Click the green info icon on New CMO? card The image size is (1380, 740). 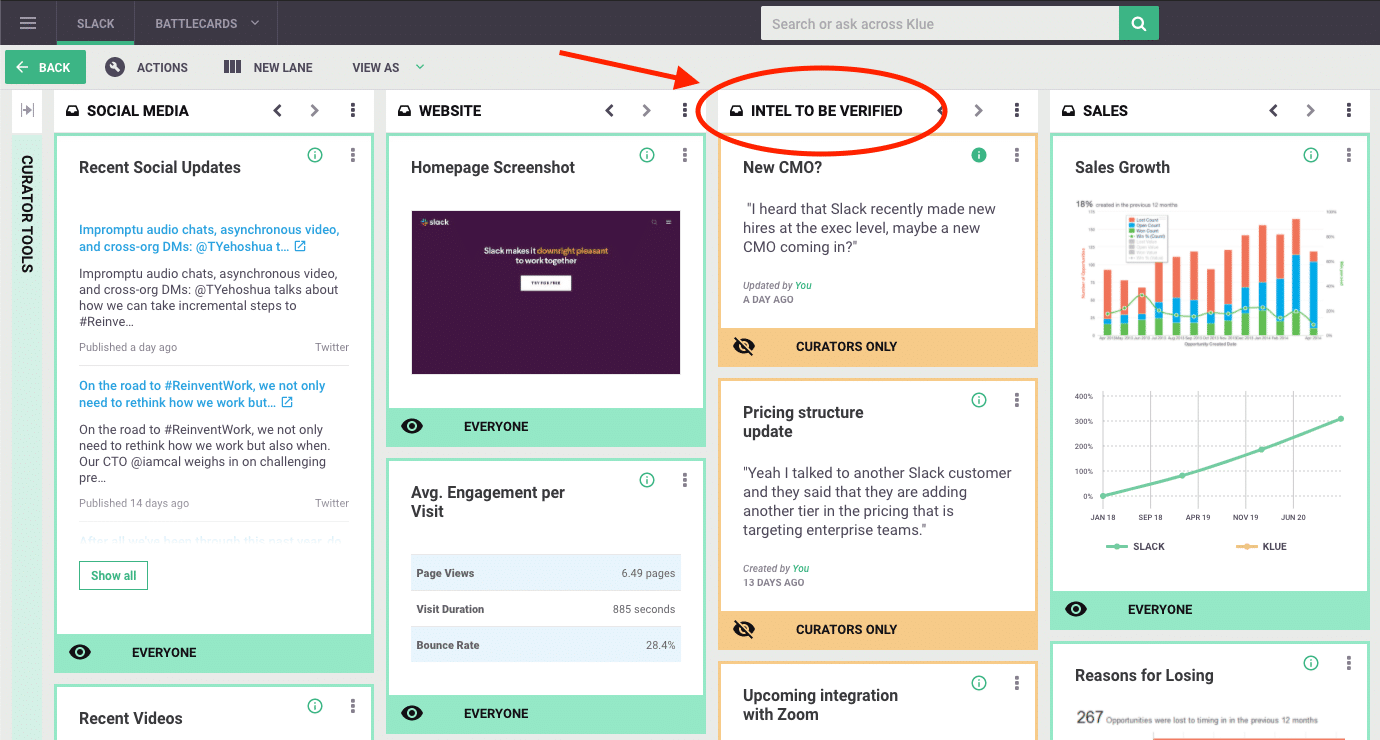(x=979, y=155)
